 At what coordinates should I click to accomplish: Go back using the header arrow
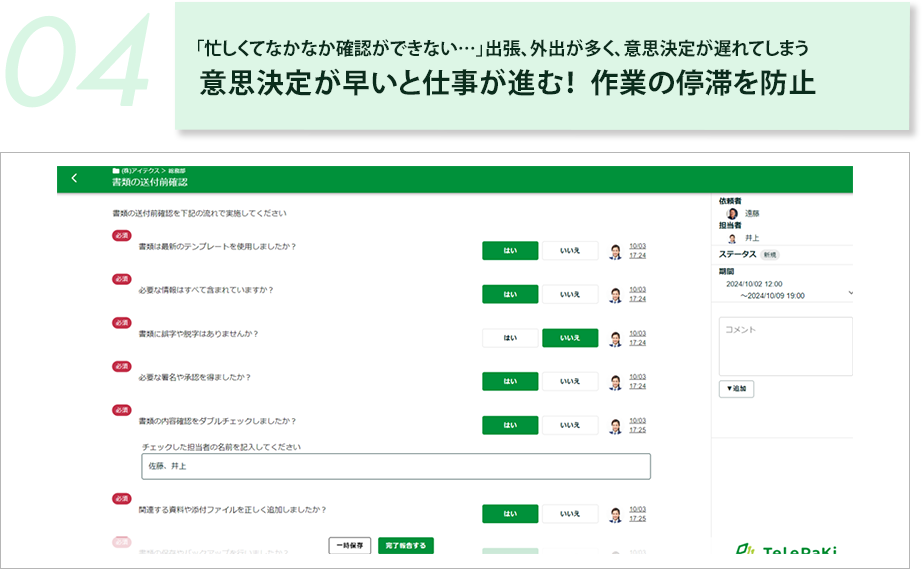[x=74, y=178]
